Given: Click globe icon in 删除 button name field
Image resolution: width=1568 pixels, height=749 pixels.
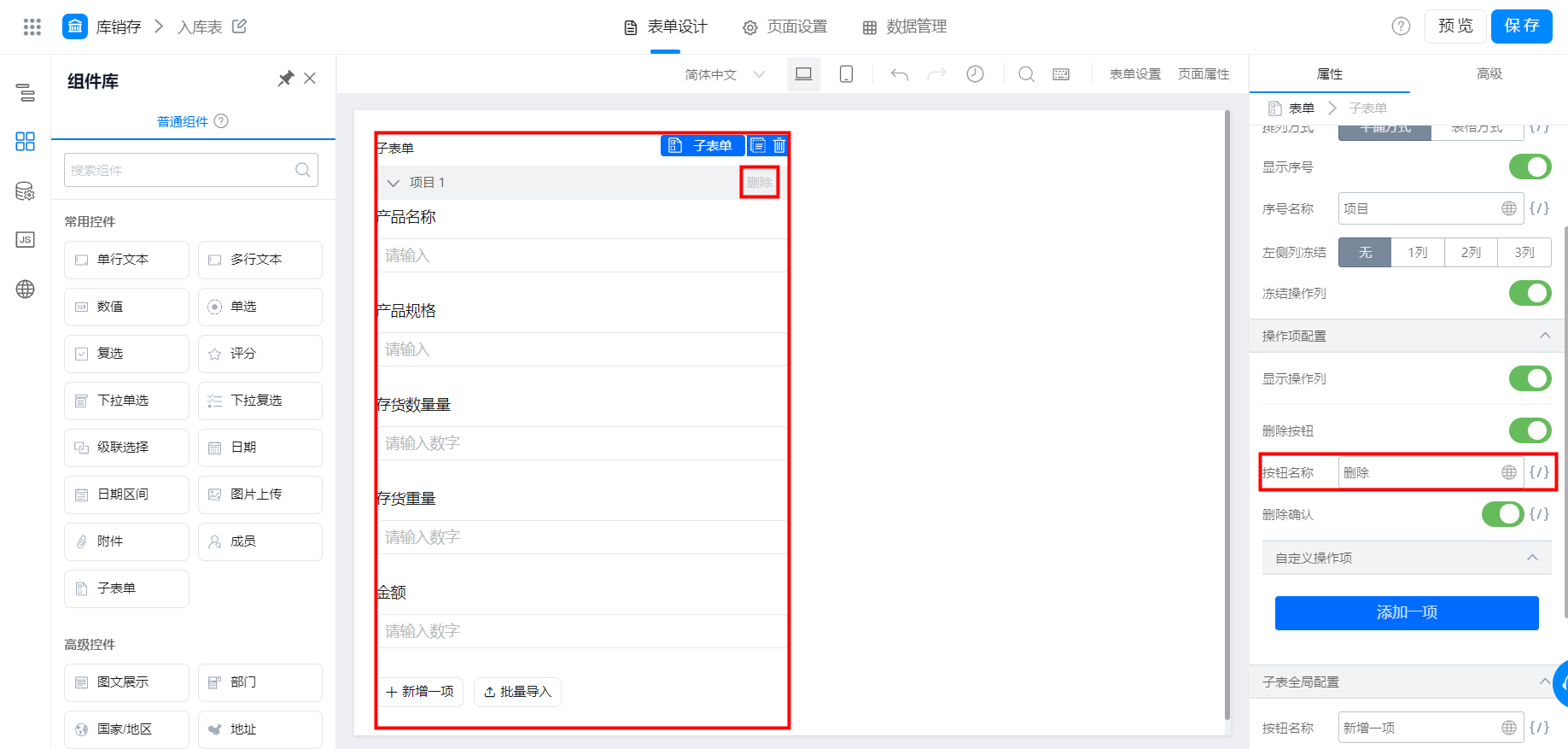Looking at the screenshot, I should tap(1509, 472).
